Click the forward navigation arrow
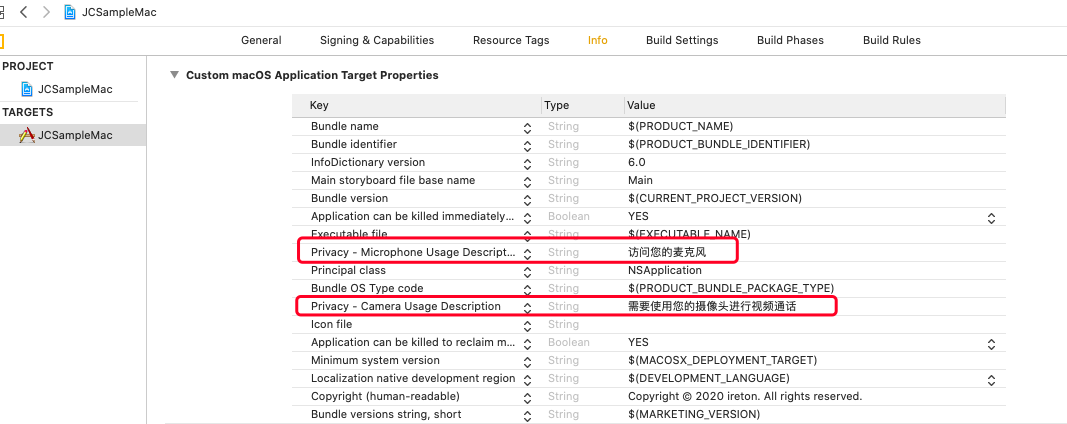Viewport: 1067px width, 424px height. click(46, 12)
